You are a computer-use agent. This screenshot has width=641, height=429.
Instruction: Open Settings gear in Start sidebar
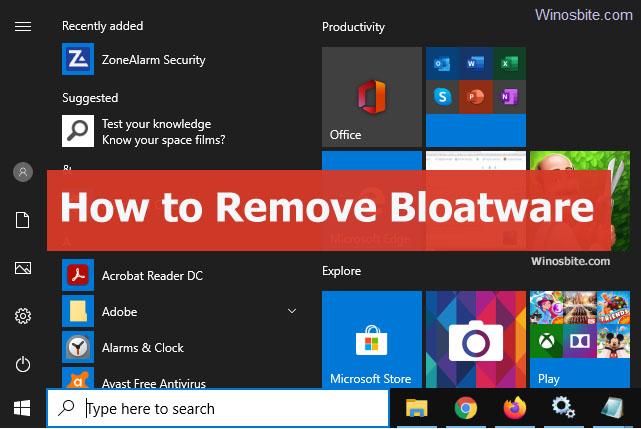(22, 316)
